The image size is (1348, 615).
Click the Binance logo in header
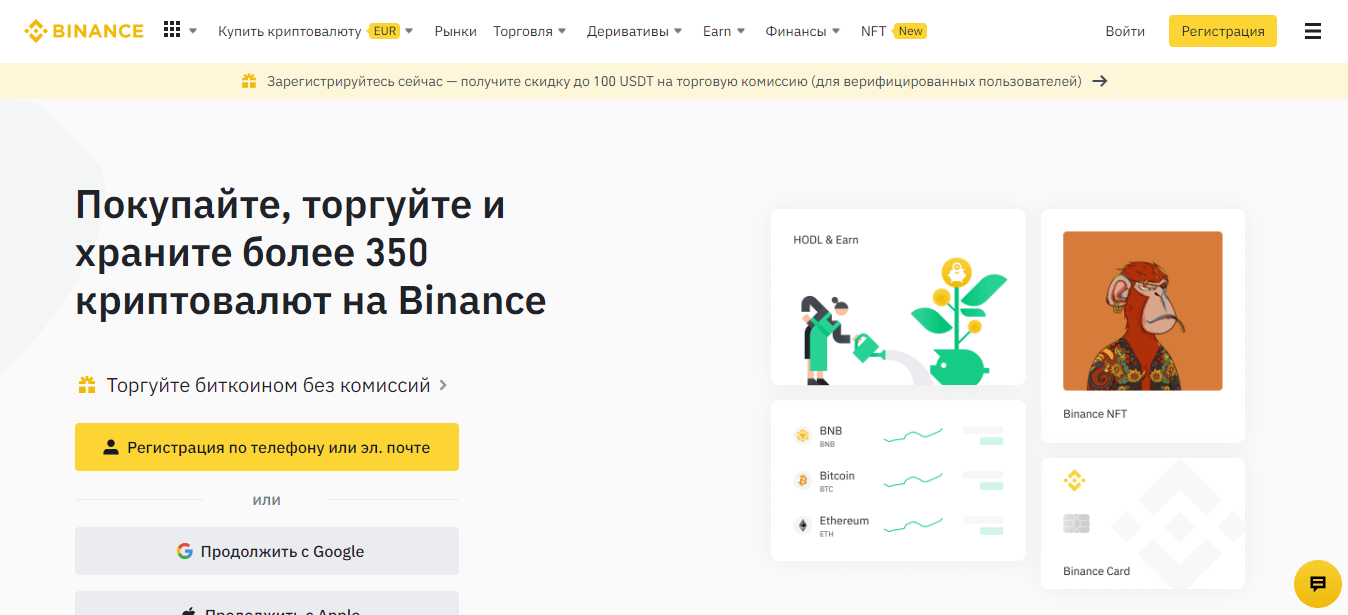84,31
